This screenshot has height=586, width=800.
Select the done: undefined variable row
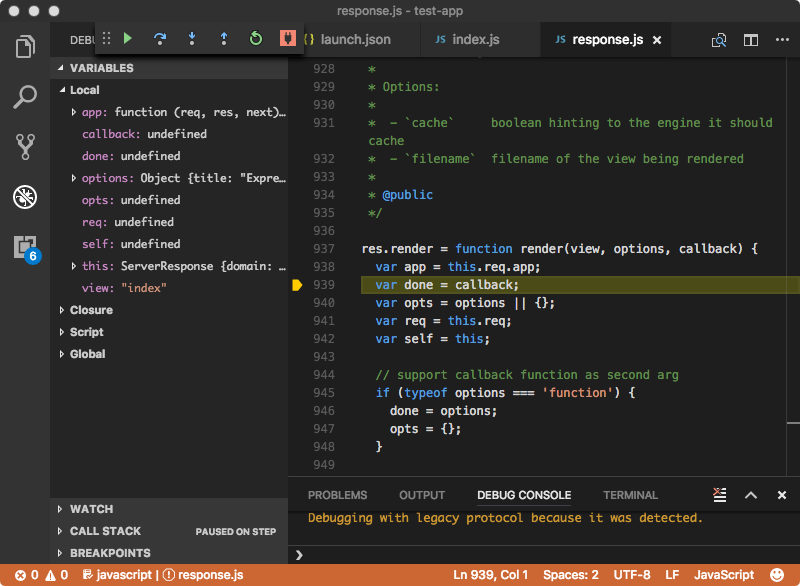click(169, 156)
